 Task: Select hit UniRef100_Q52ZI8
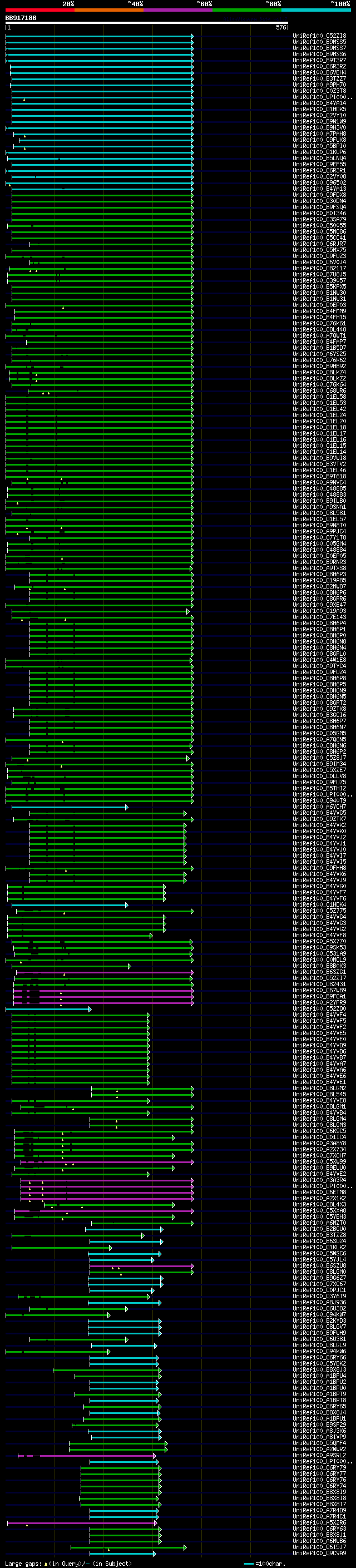(319, 36)
